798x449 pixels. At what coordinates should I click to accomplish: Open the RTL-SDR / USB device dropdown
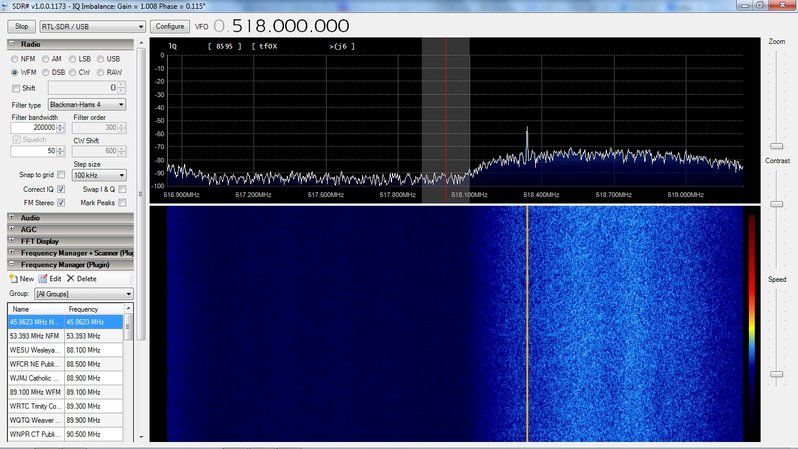click(x=93, y=26)
